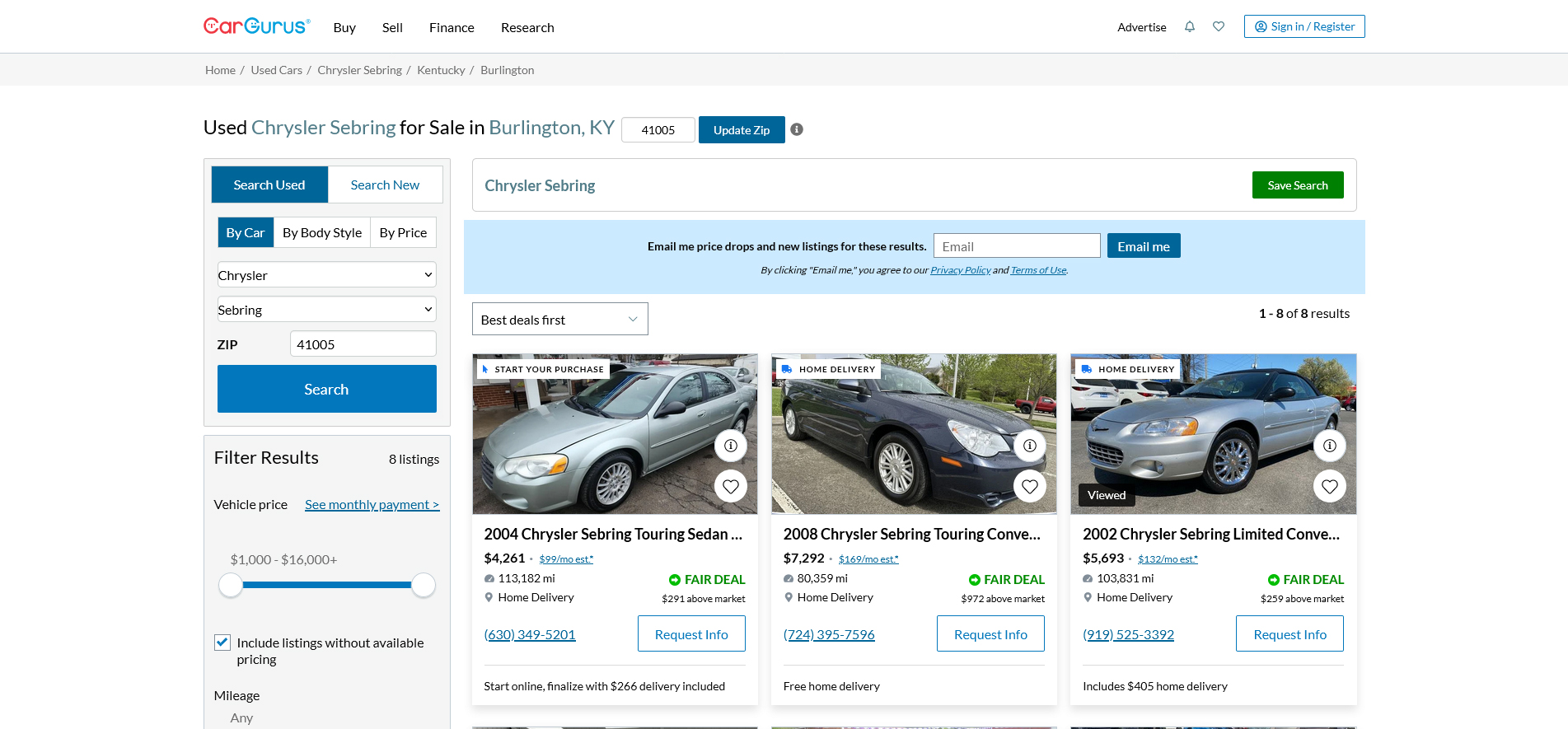The height and width of the screenshot is (729, 1568).
Task: Select the By Car tab
Action: coord(246,232)
